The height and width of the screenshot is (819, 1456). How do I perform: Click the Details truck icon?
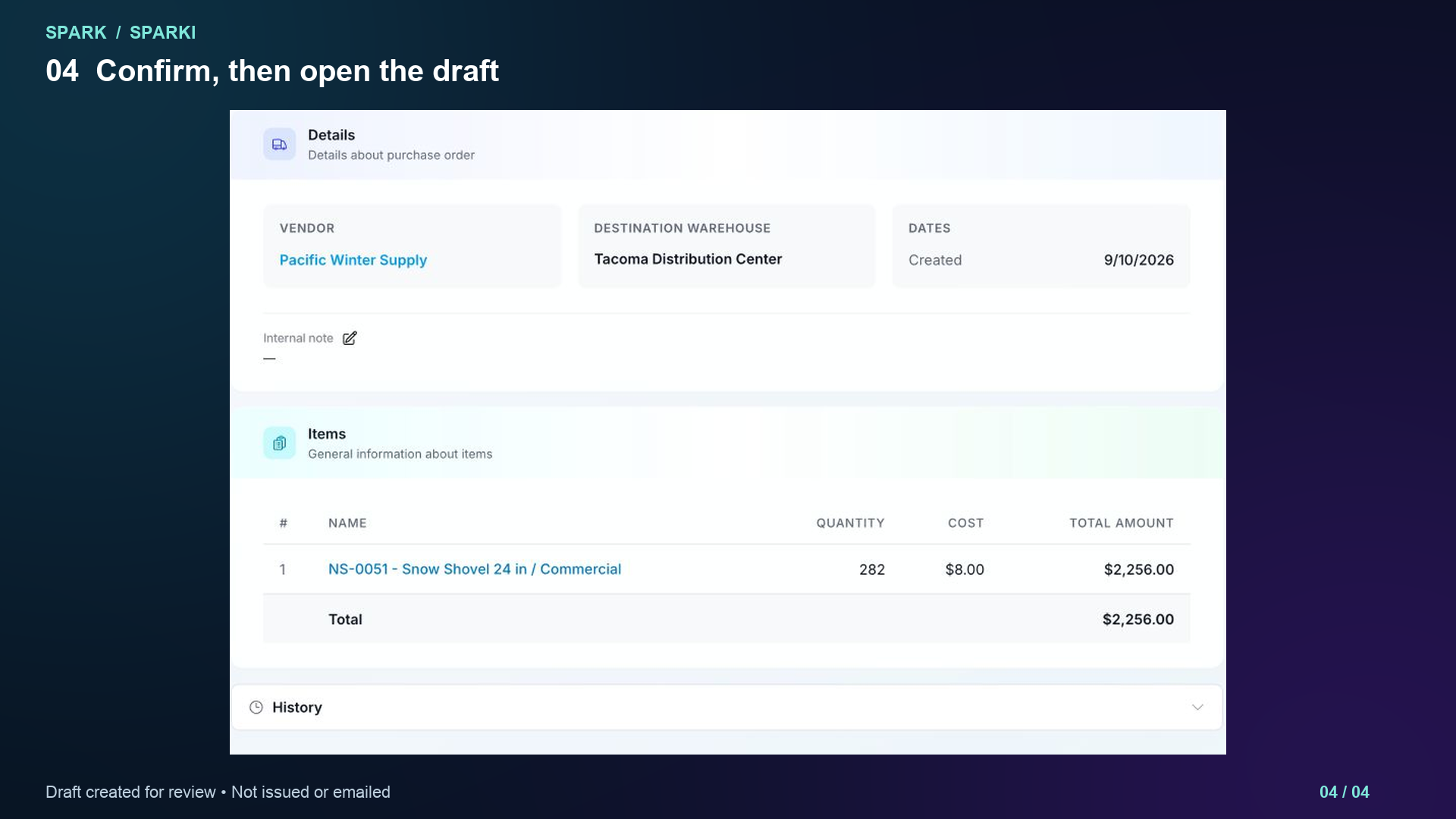tap(279, 144)
